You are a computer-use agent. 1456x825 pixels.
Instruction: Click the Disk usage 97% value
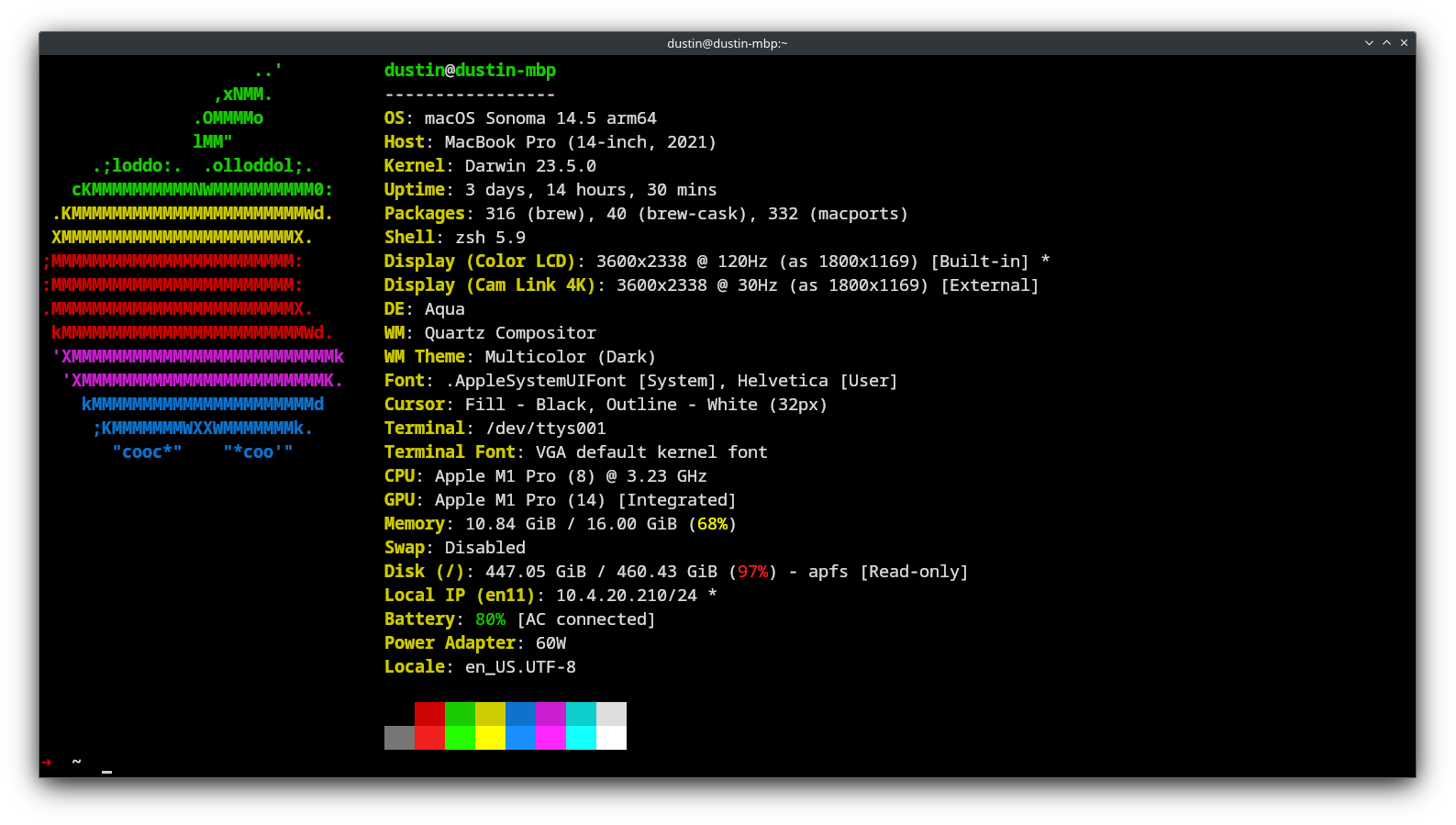(752, 572)
